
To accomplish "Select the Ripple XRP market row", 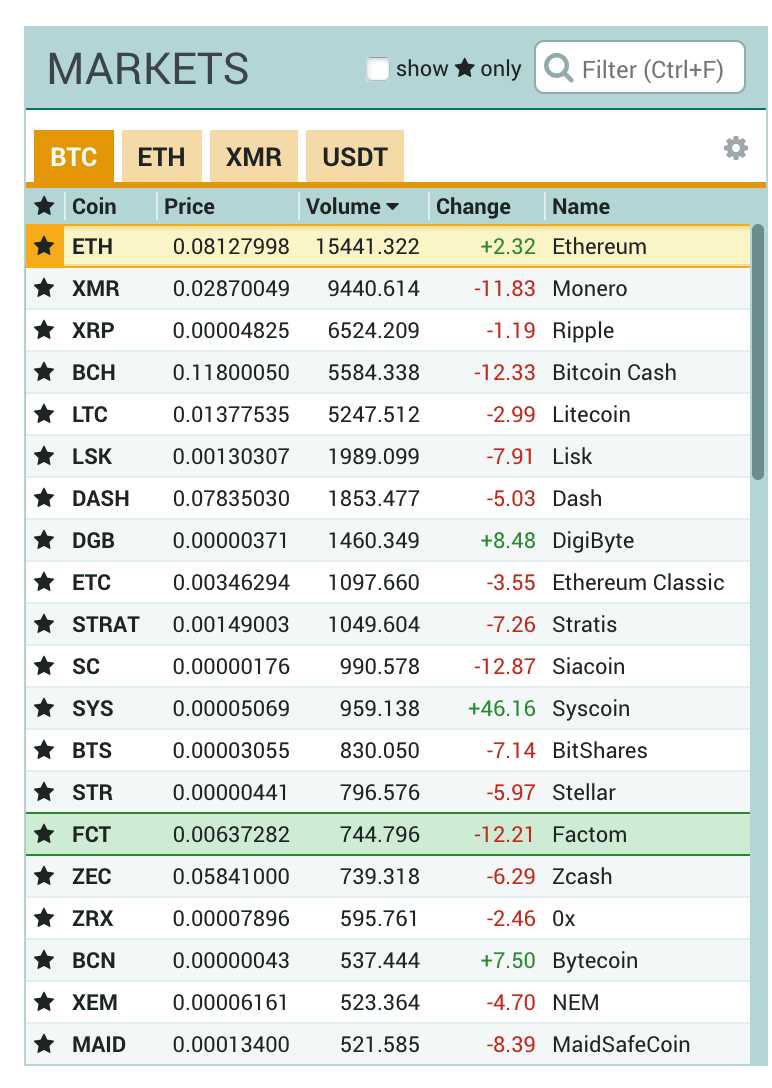I will (x=400, y=331).
